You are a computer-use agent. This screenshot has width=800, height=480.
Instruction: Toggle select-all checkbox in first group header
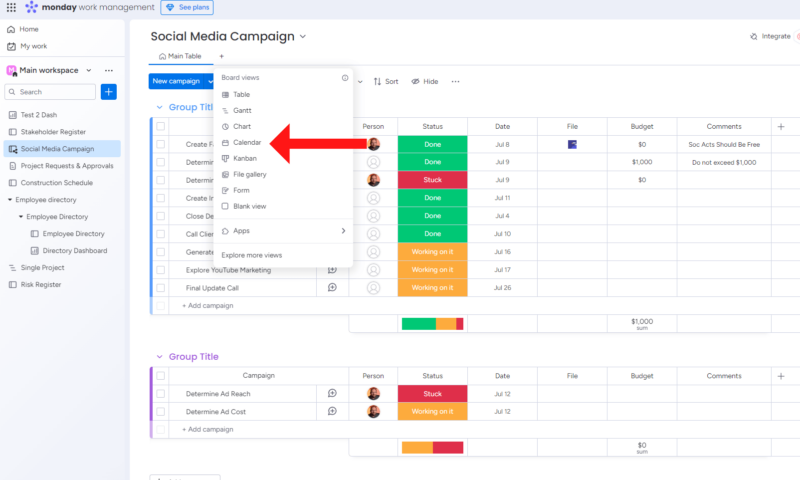pos(161,126)
